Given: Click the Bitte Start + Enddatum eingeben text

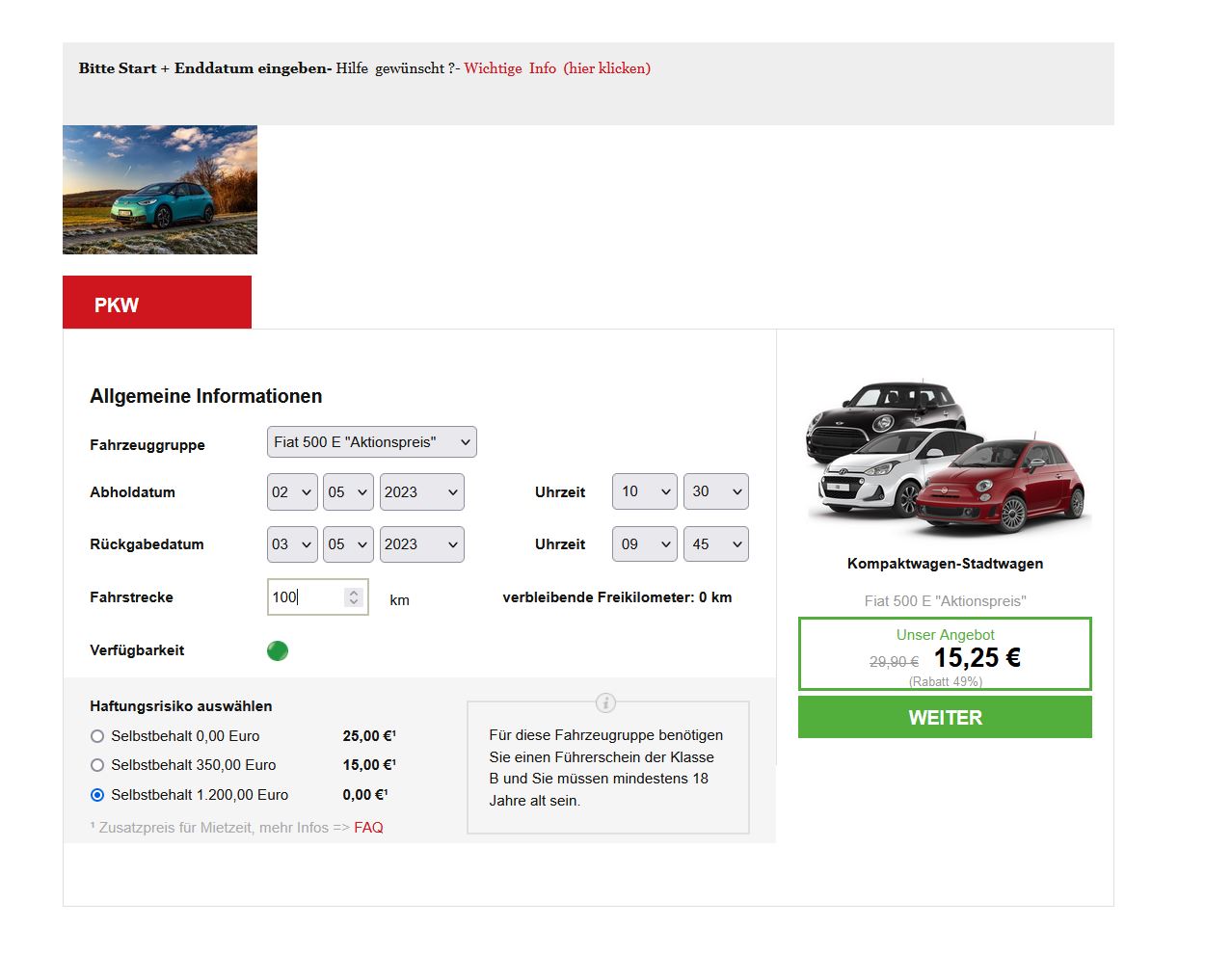Looking at the screenshot, I should 205,68.
